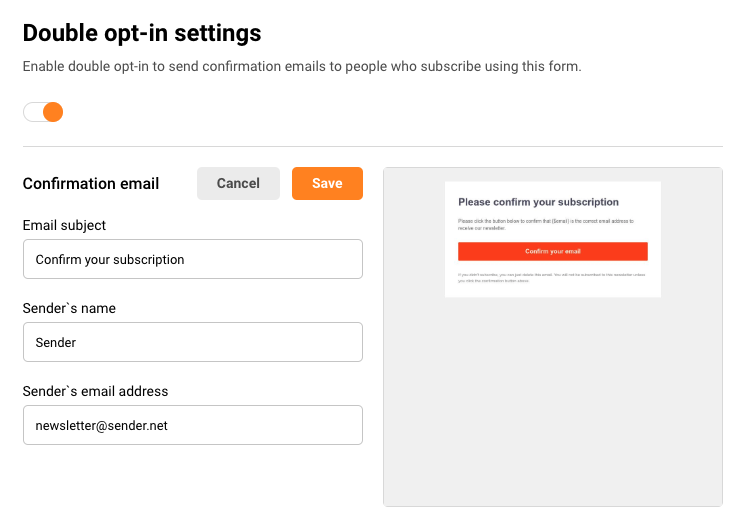Screen dimensions: 737x526
Task: Click the Email subject label
Action: [64, 226]
